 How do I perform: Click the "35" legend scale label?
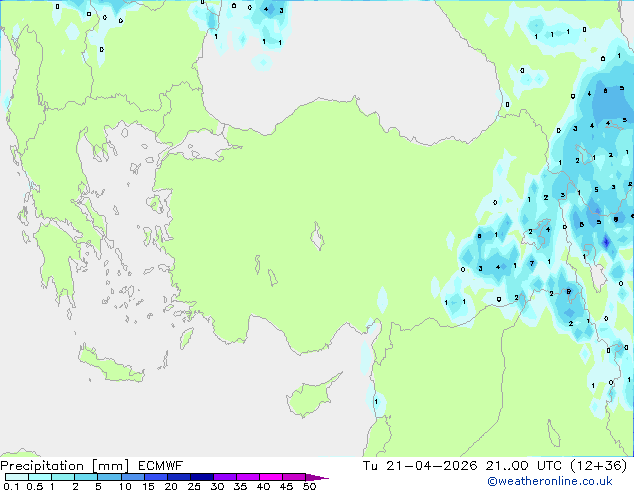240,486
